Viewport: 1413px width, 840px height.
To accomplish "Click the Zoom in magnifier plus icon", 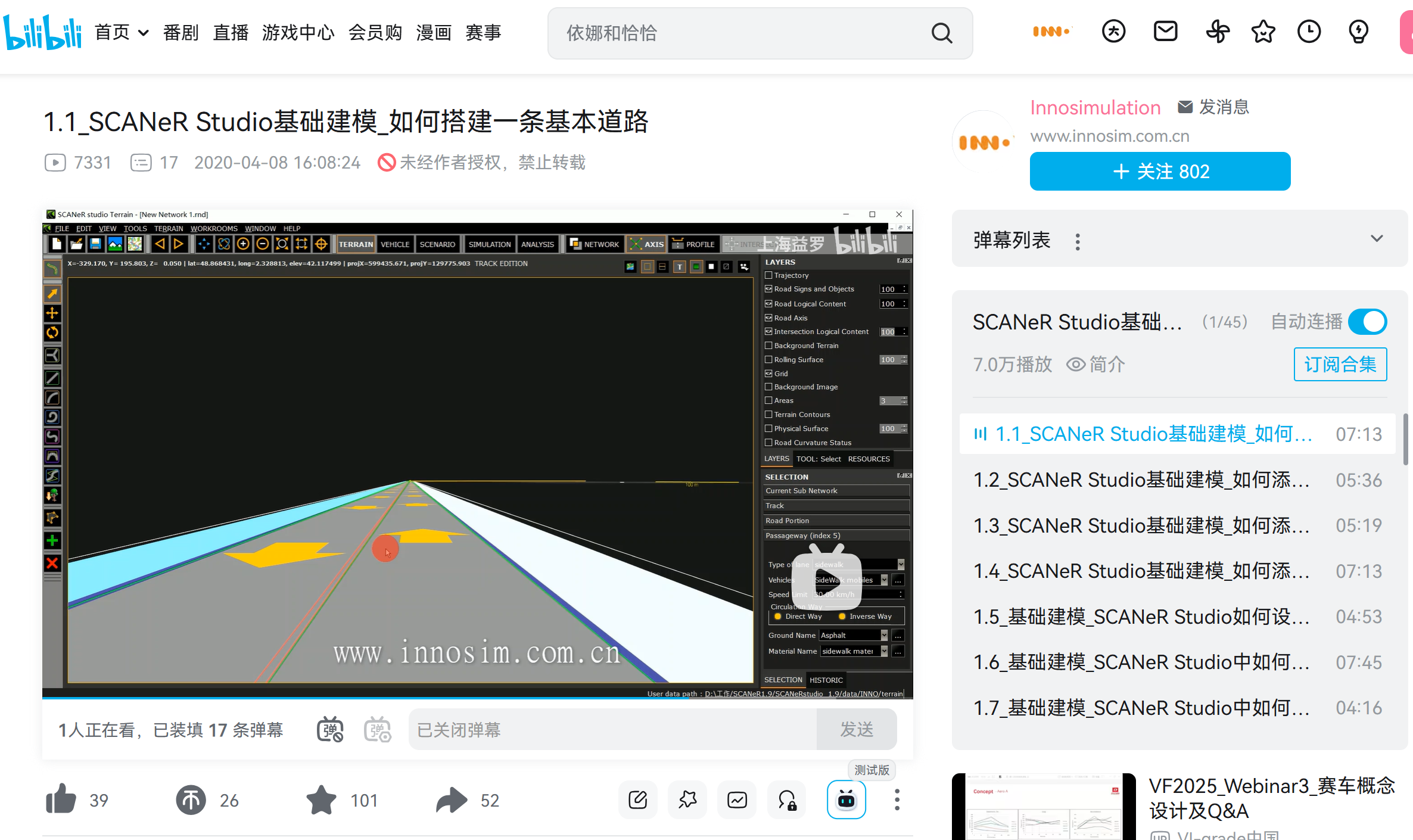I will coord(243,244).
